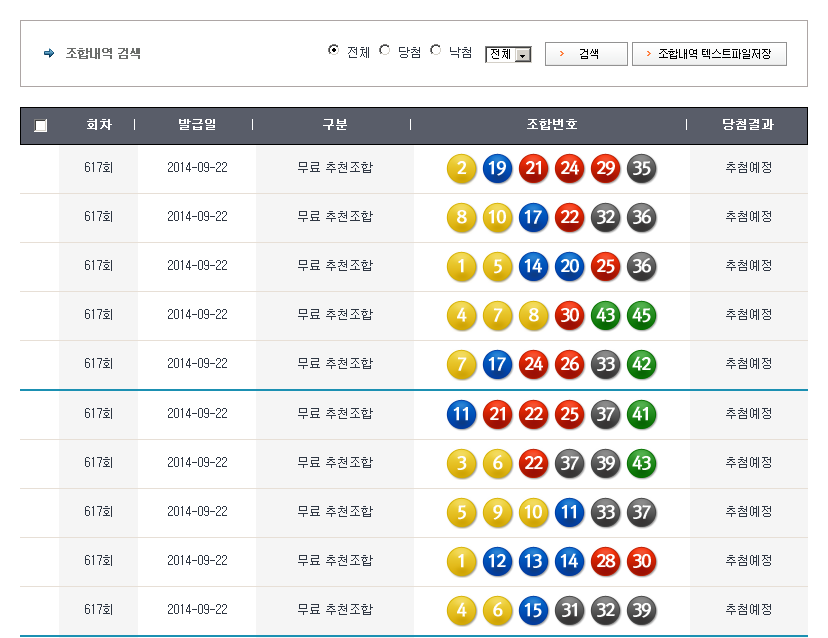
Task: Click the red number 29 lottery ball
Action: 605,168
